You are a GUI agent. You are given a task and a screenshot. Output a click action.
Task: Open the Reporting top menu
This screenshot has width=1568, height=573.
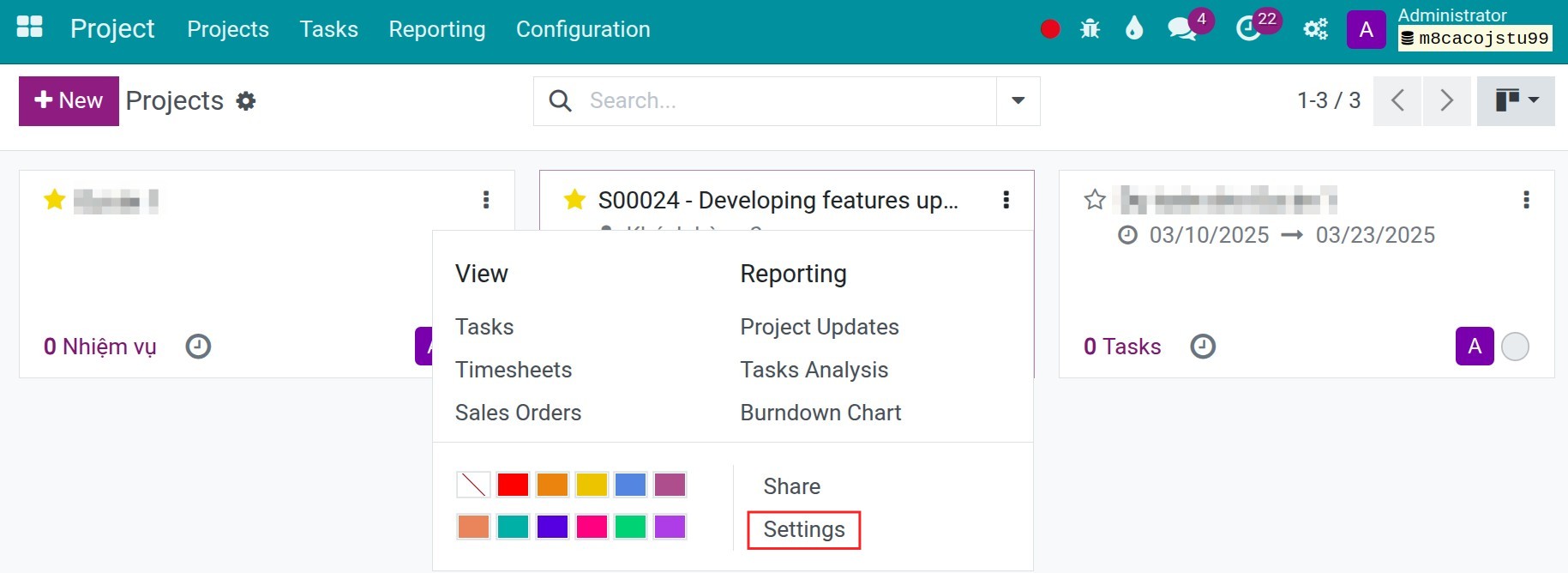tap(437, 29)
